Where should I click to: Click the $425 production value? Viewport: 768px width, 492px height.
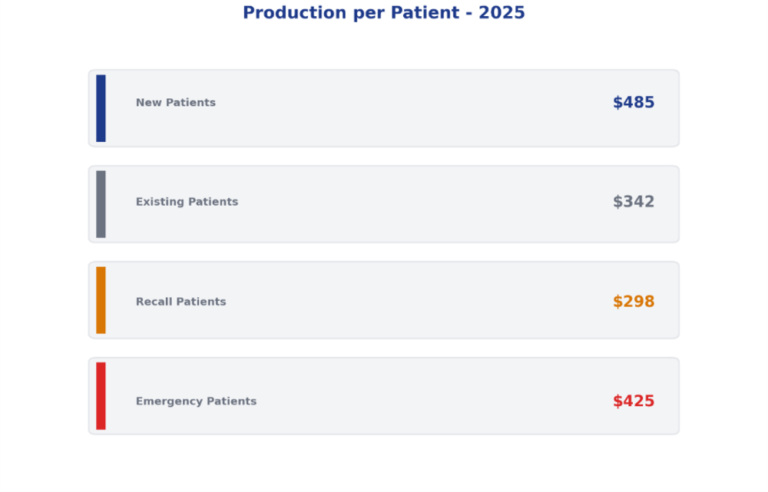click(633, 401)
